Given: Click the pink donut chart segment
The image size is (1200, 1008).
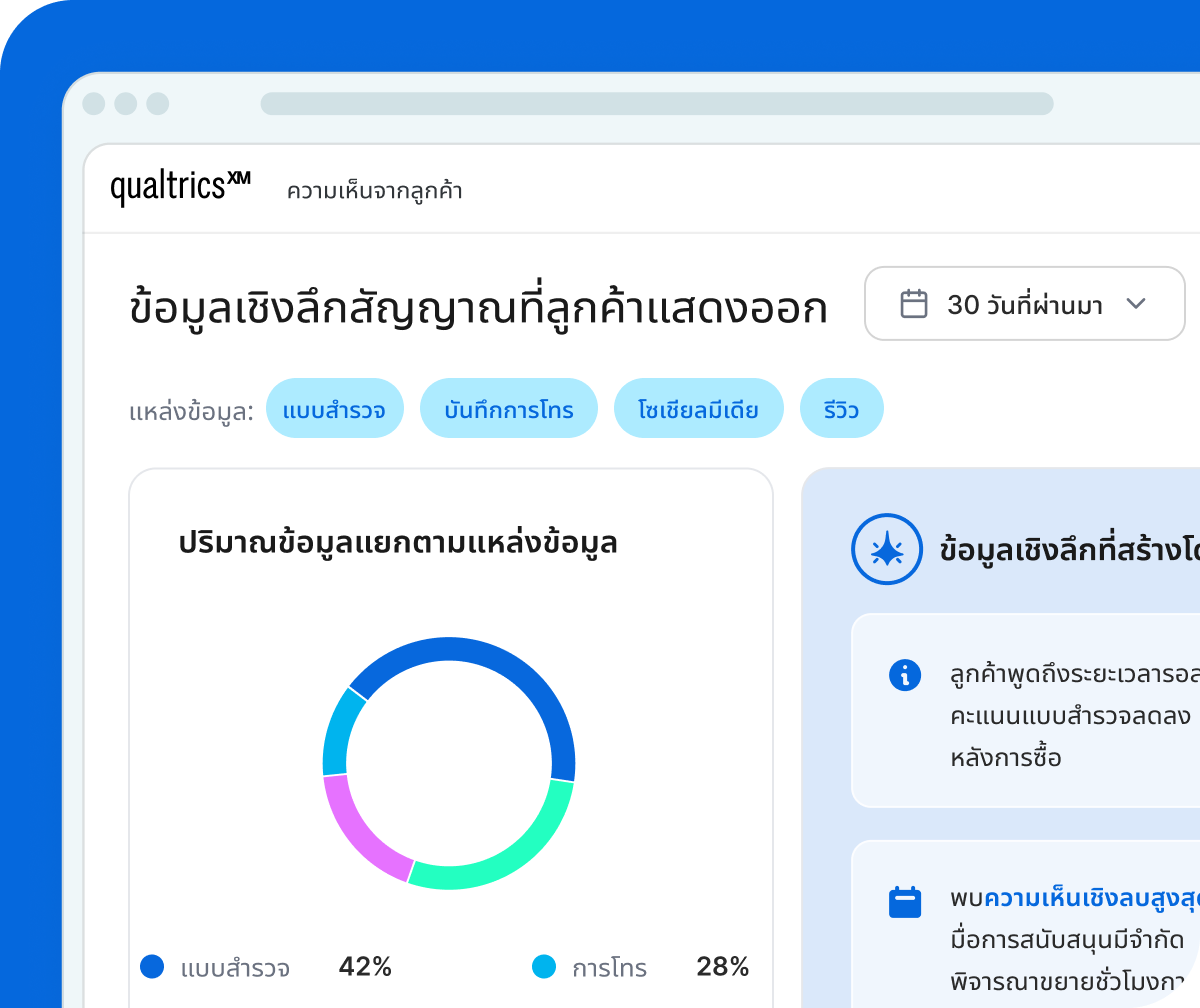Looking at the screenshot, I should pos(357,833).
